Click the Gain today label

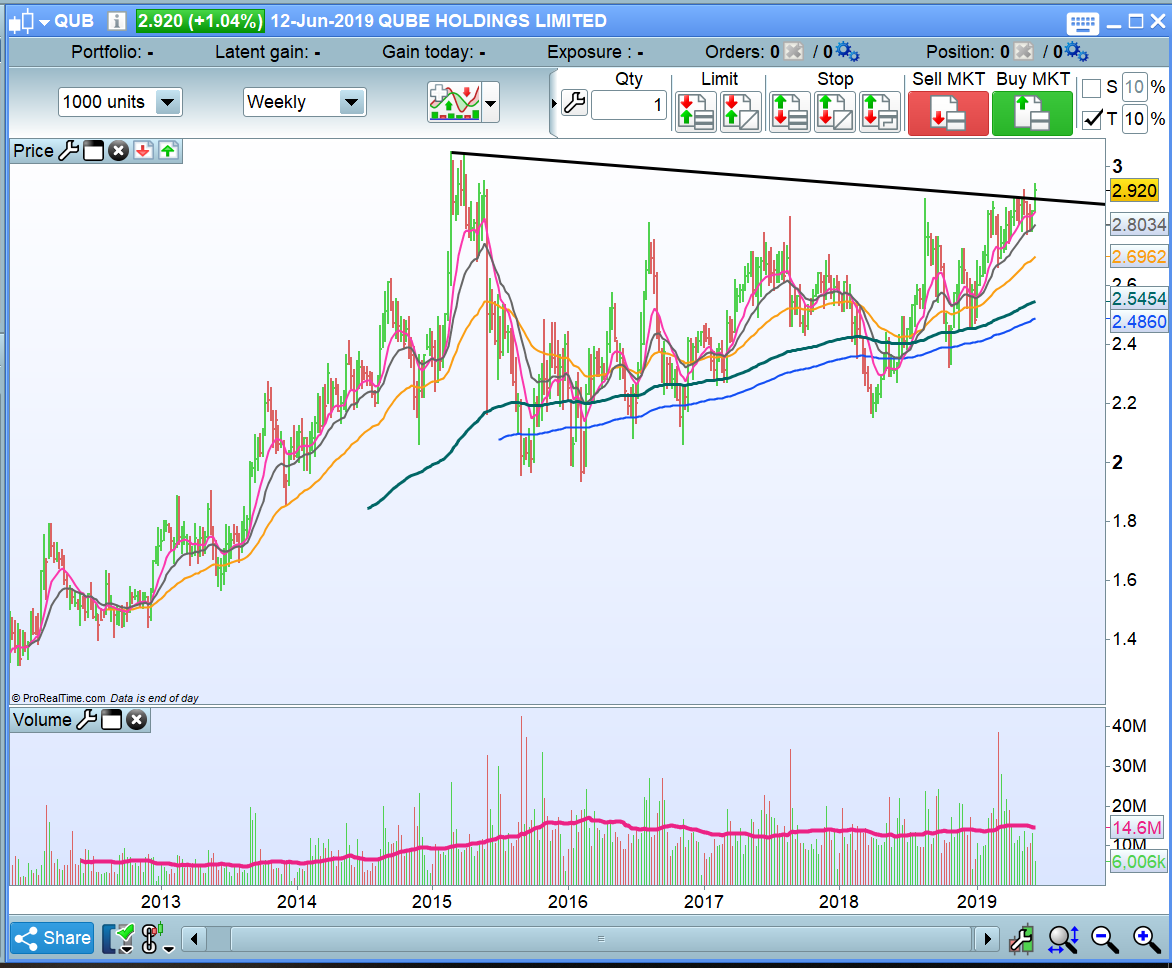coord(434,52)
